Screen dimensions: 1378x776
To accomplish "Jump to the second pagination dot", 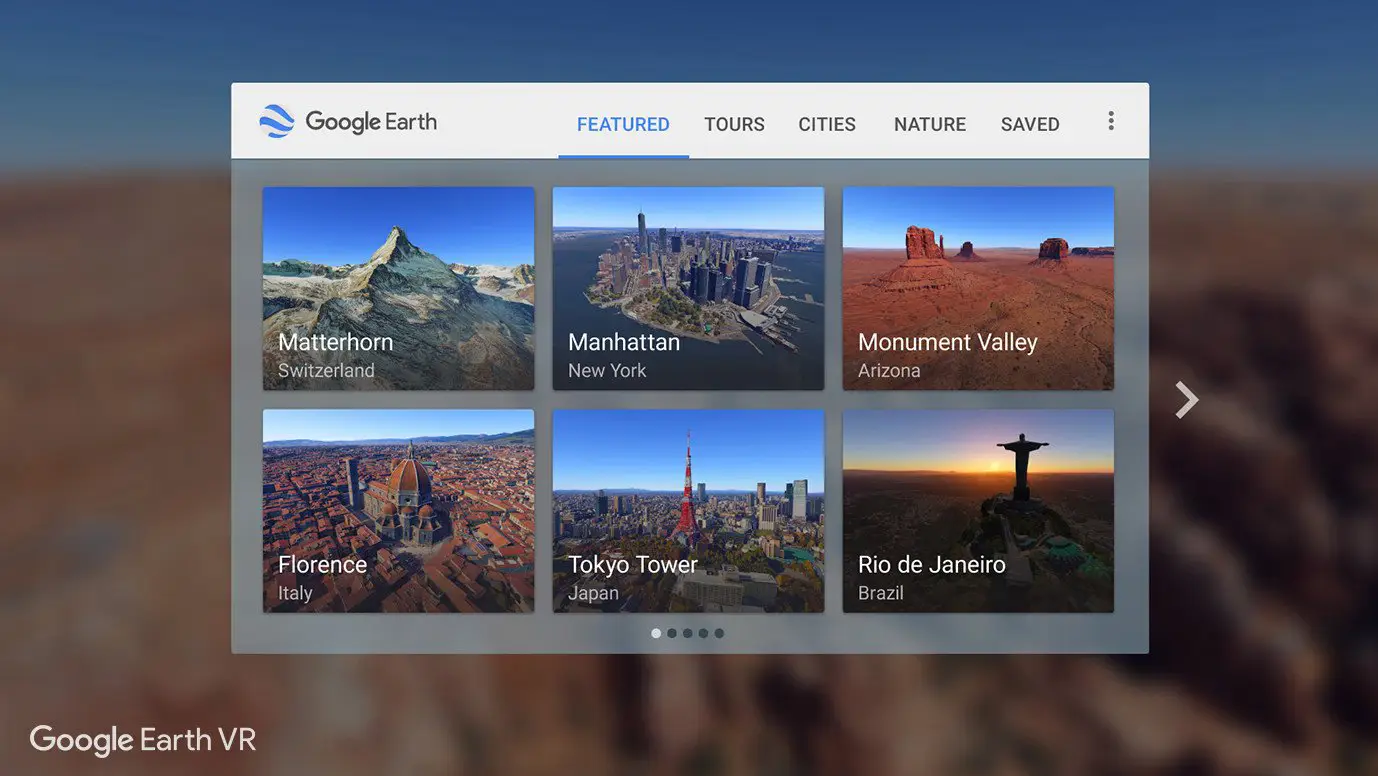I will click(x=672, y=633).
